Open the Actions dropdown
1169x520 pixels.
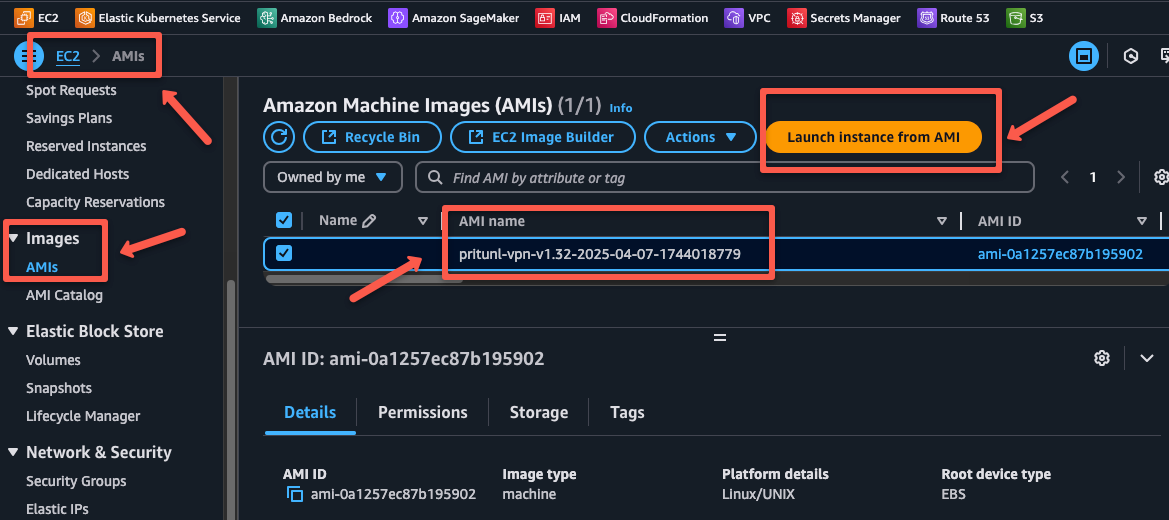pos(701,137)
